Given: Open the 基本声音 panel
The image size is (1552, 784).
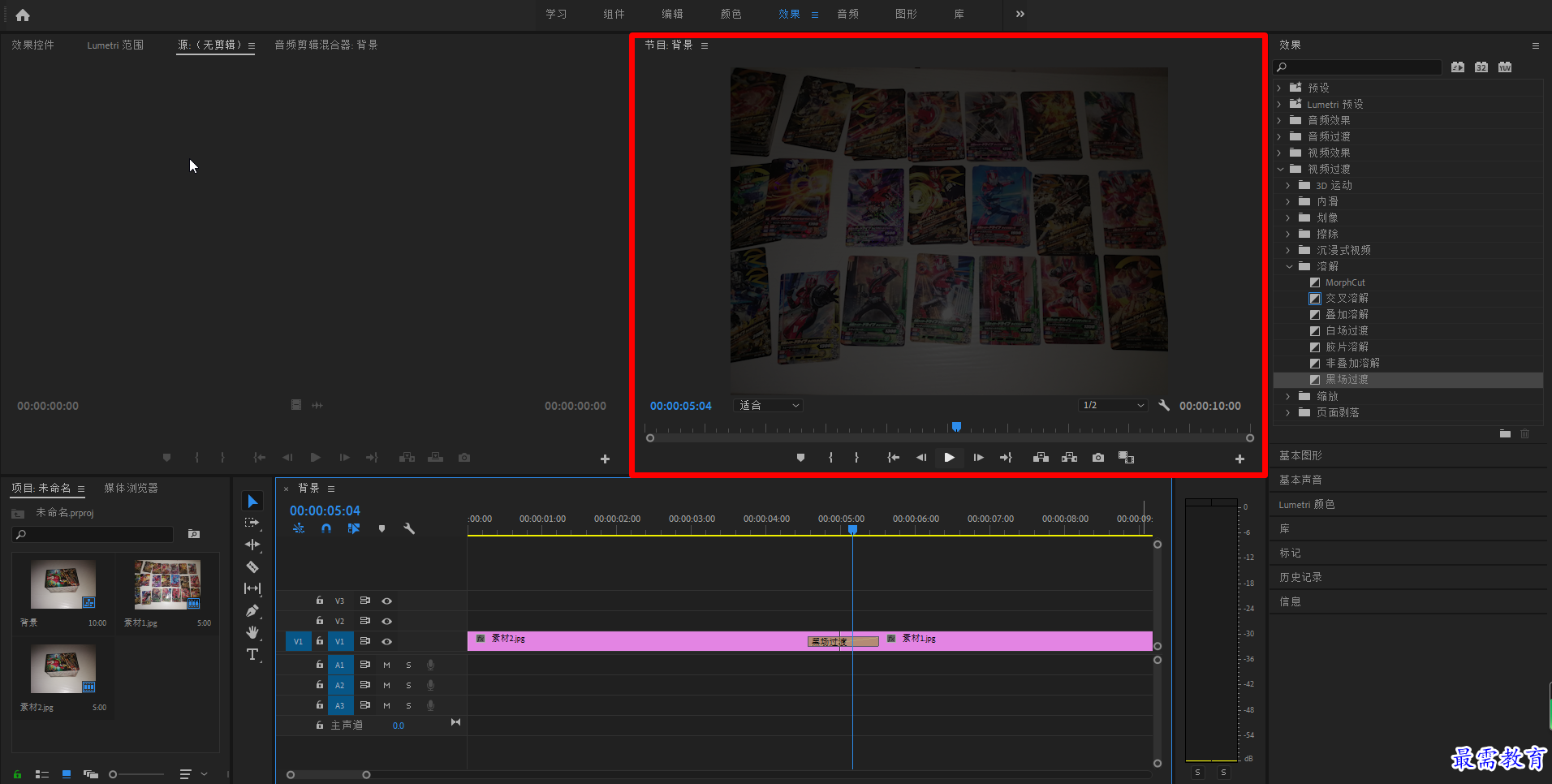Looking at the screenshot, I should (1300, 480).
